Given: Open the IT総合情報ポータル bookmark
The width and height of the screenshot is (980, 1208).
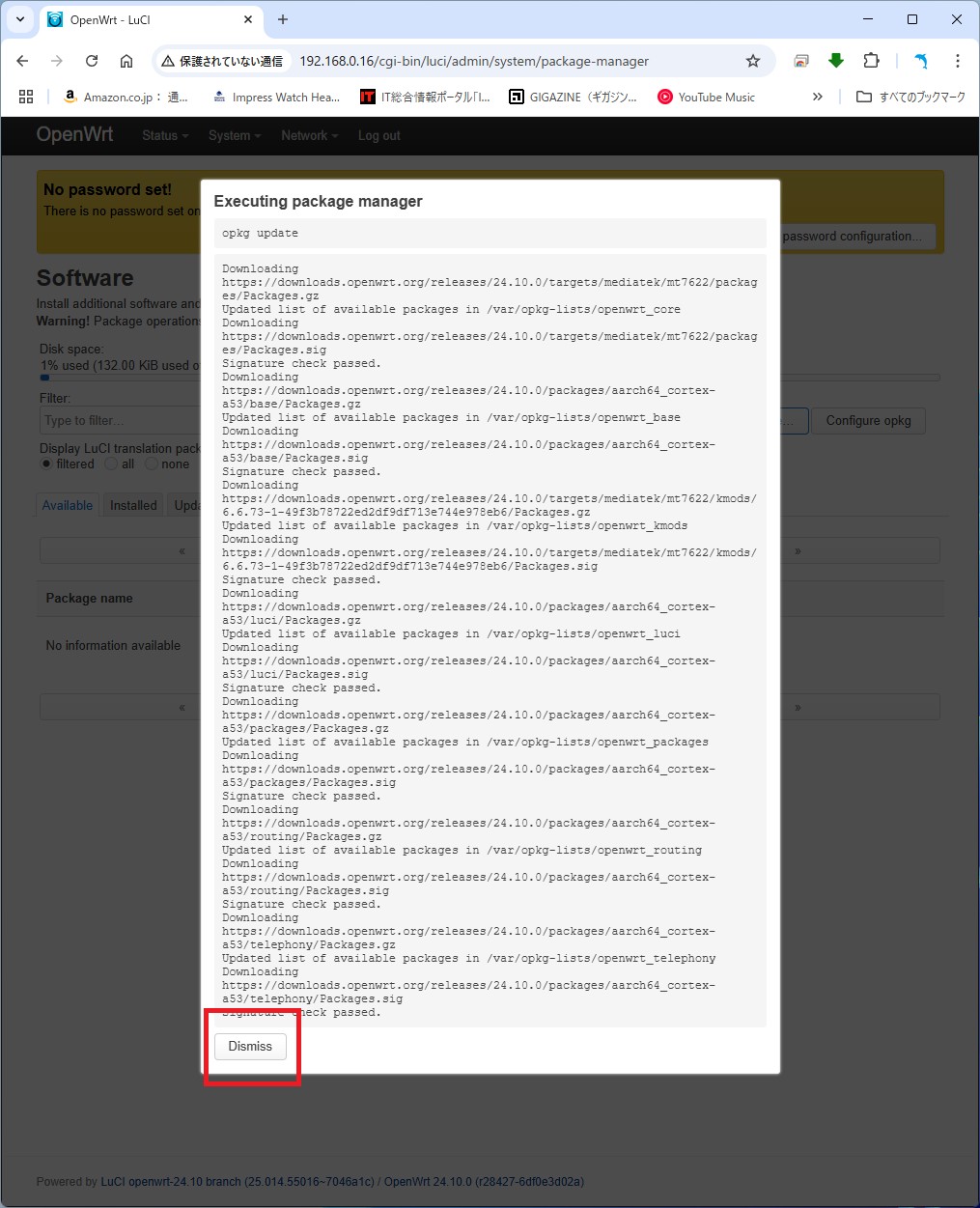Looking at the screenshot, I should pos(425,97).
